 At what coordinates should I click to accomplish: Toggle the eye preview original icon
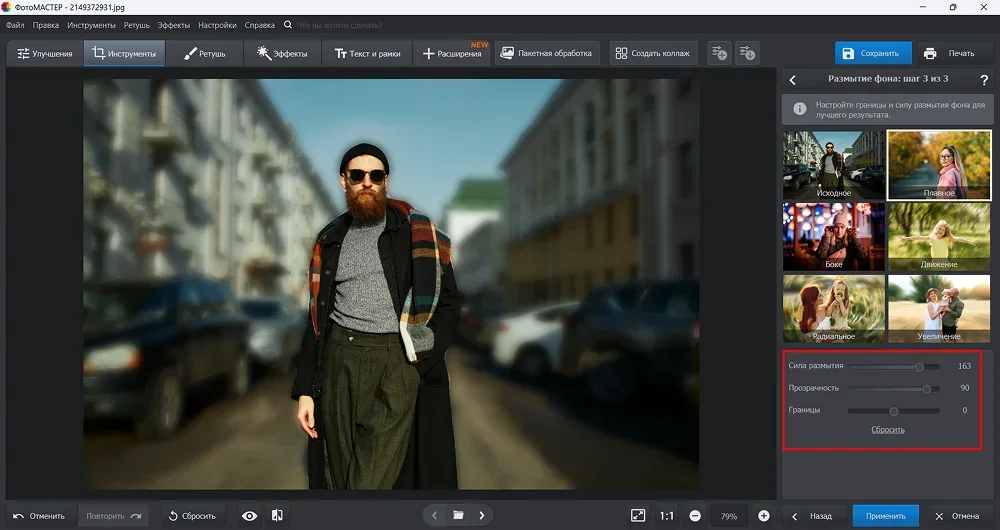pyautogui.click(x=249, y=516)
